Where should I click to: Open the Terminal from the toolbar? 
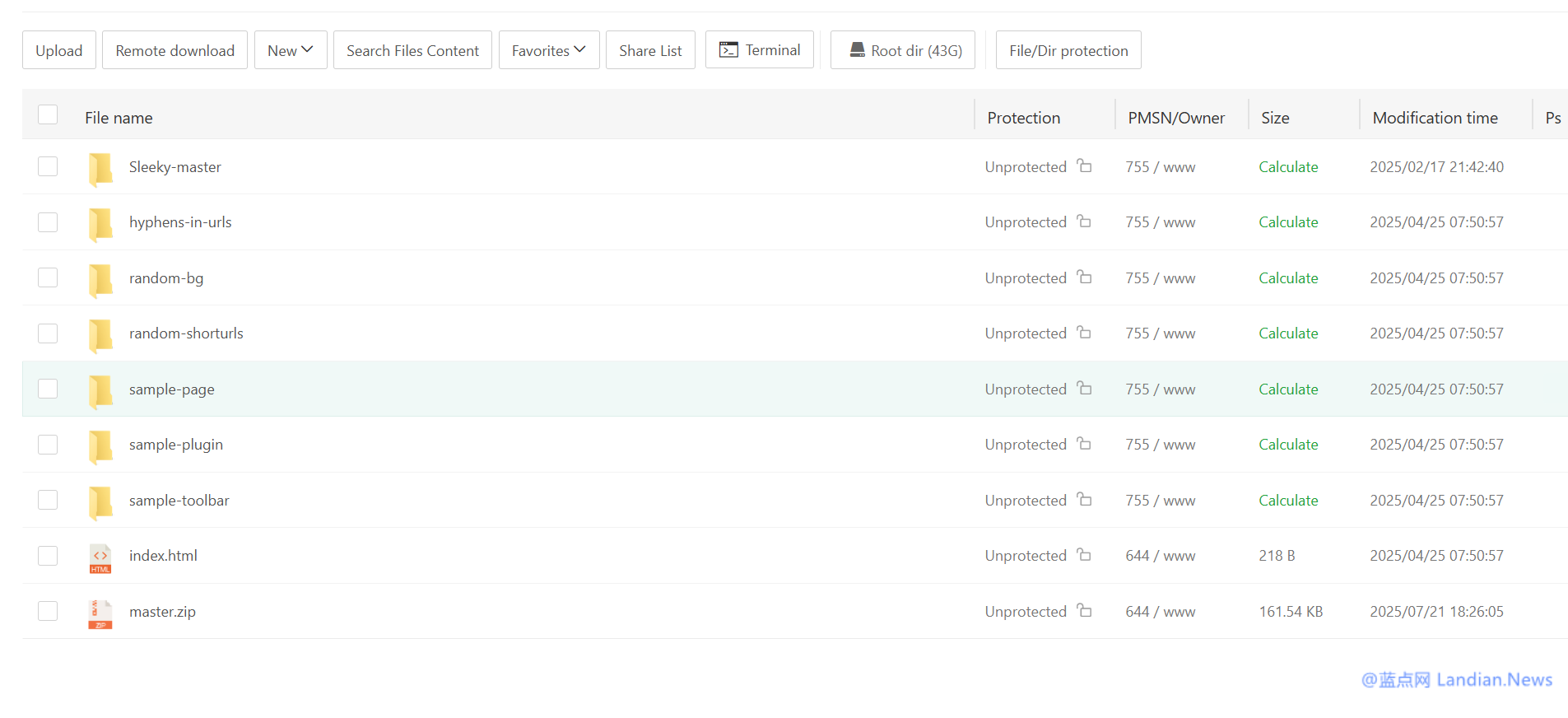(759, 50)
